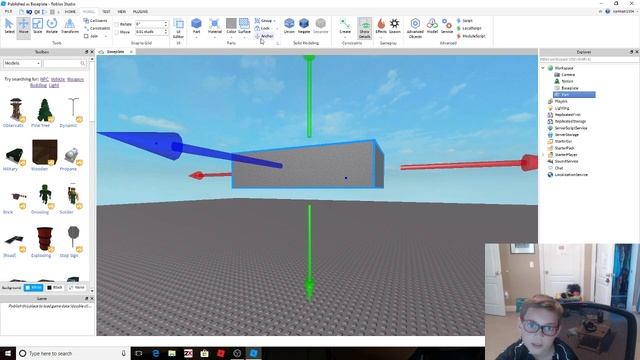Insert a new Part

pos(196,27)
